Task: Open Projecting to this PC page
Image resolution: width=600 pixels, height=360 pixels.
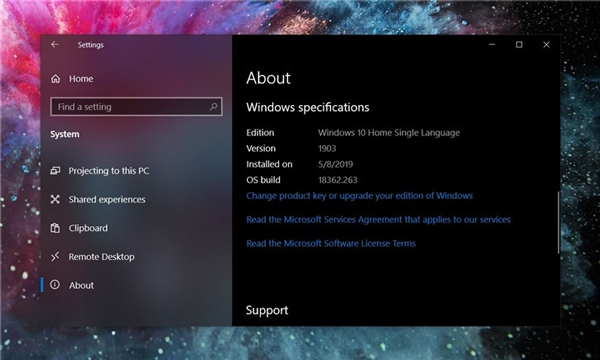Action: pyautogui.click(x=109, y=171)
